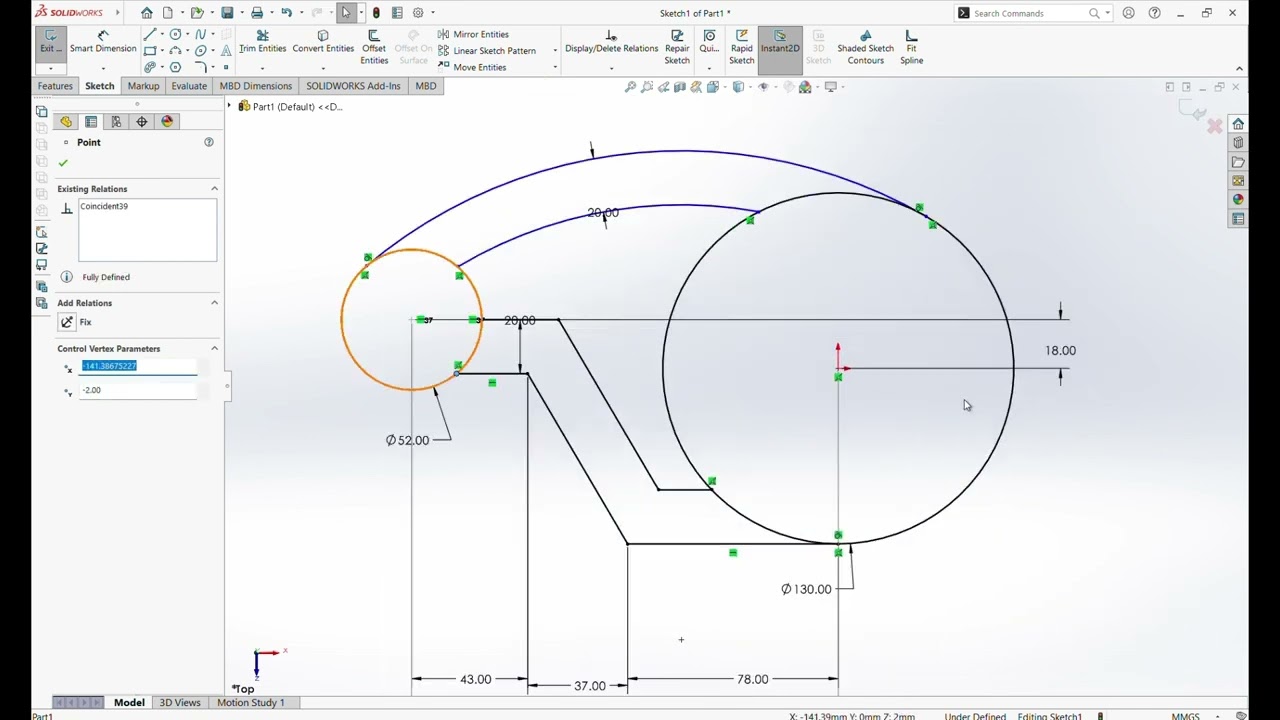Select the Sketch Fillet tool
The image size is (1280, 720).
click(200, 67)
